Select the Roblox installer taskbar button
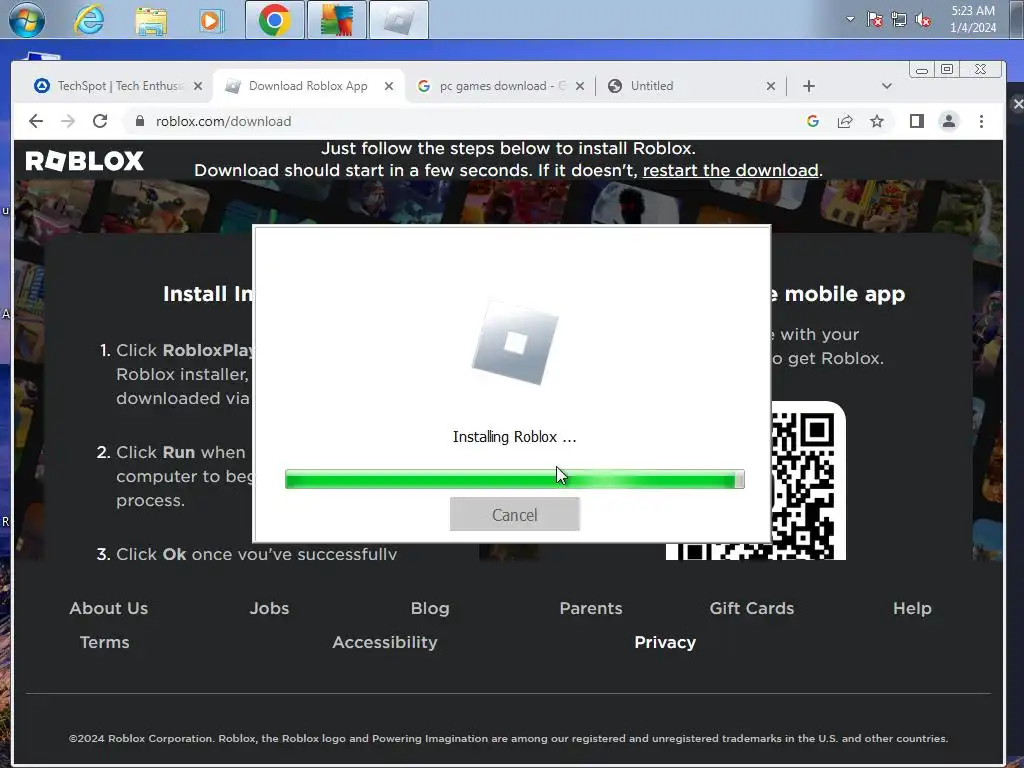The height and width of the screenshot is (768, 1024). 399,20
